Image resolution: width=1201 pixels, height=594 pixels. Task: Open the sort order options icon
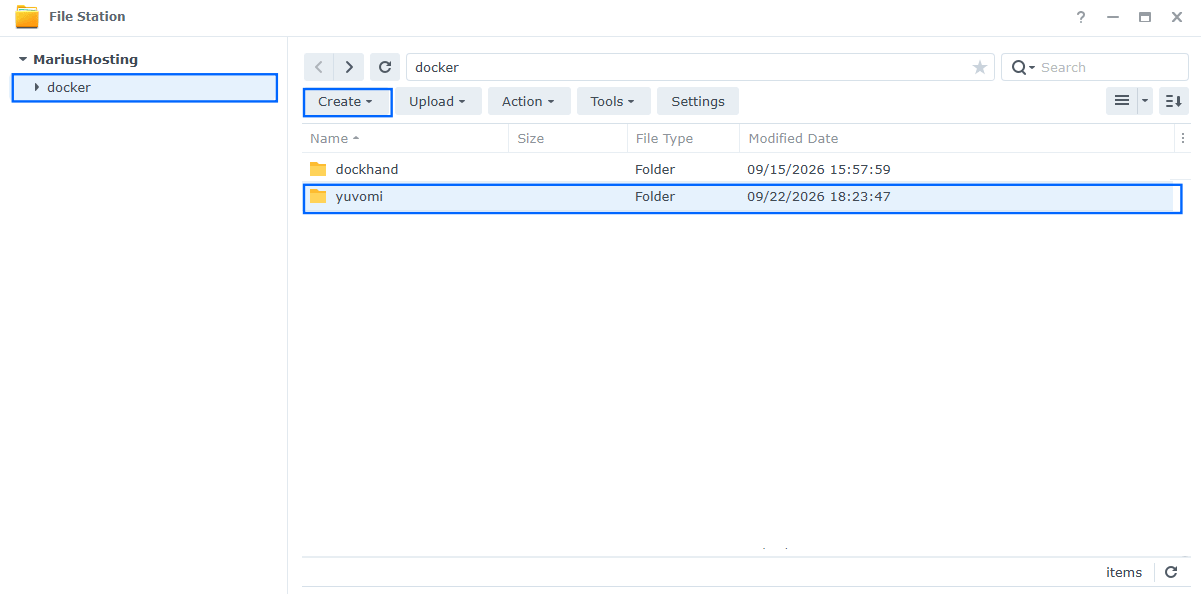pyautogui.click(x=1174, y=101)
